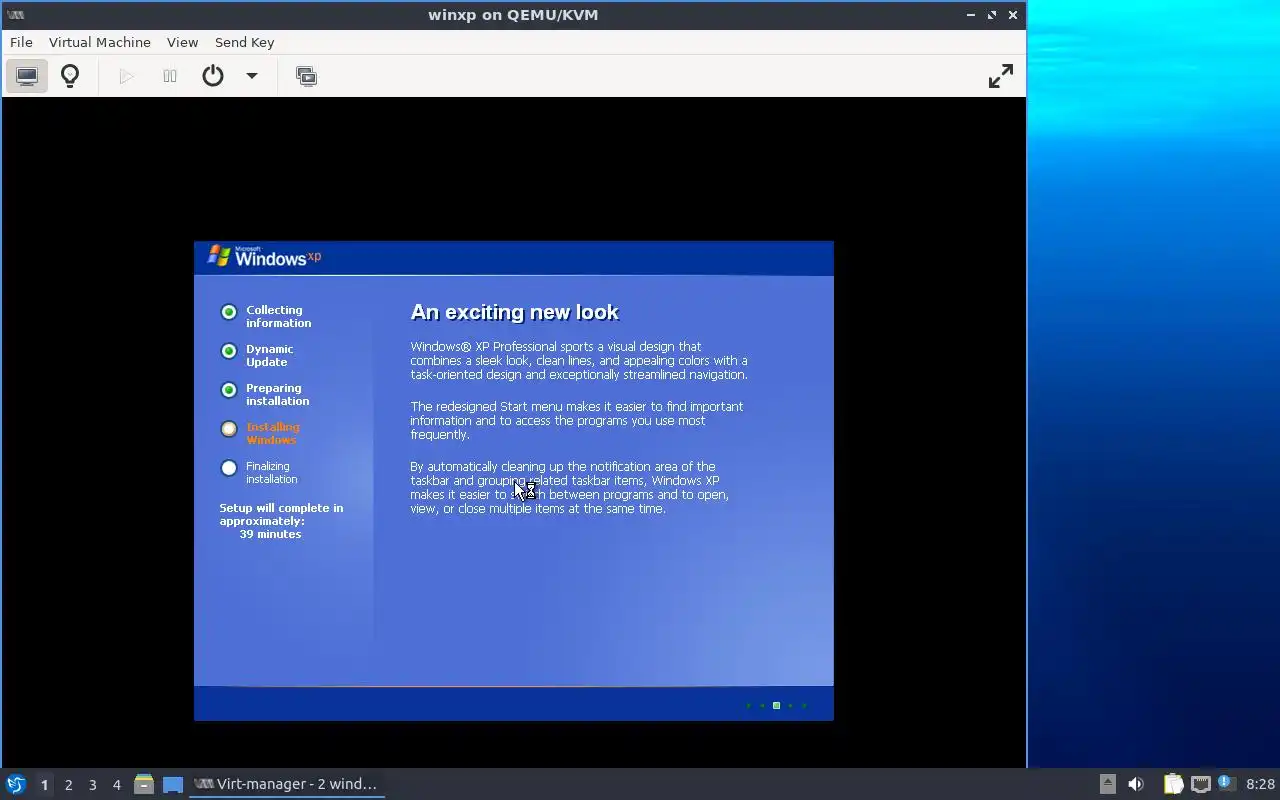Open the volume control speaker icon
Screen dimensions: 1280x800
(1136, 784)
